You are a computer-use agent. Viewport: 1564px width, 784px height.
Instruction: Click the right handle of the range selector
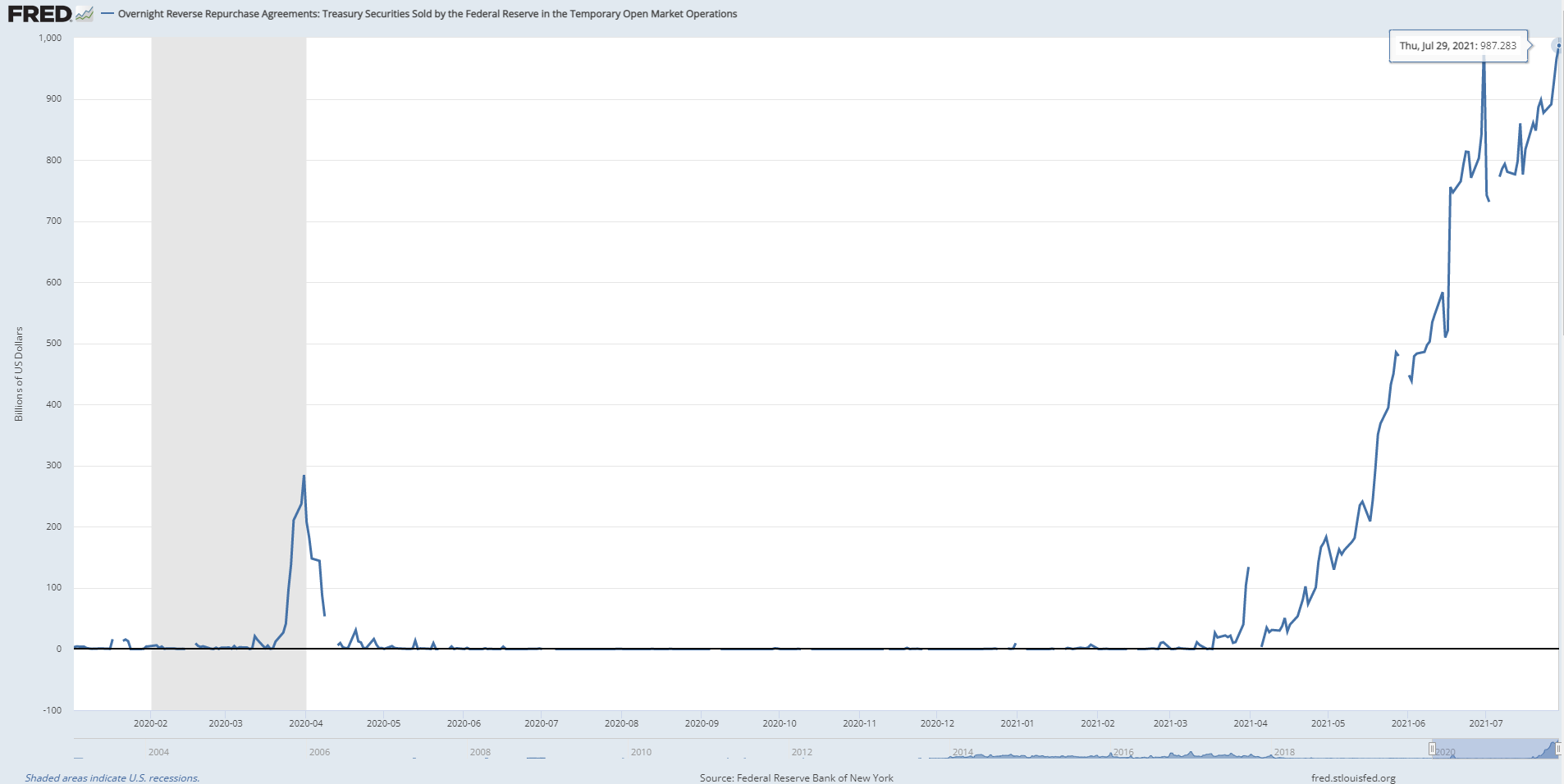tap(1558, 749)
